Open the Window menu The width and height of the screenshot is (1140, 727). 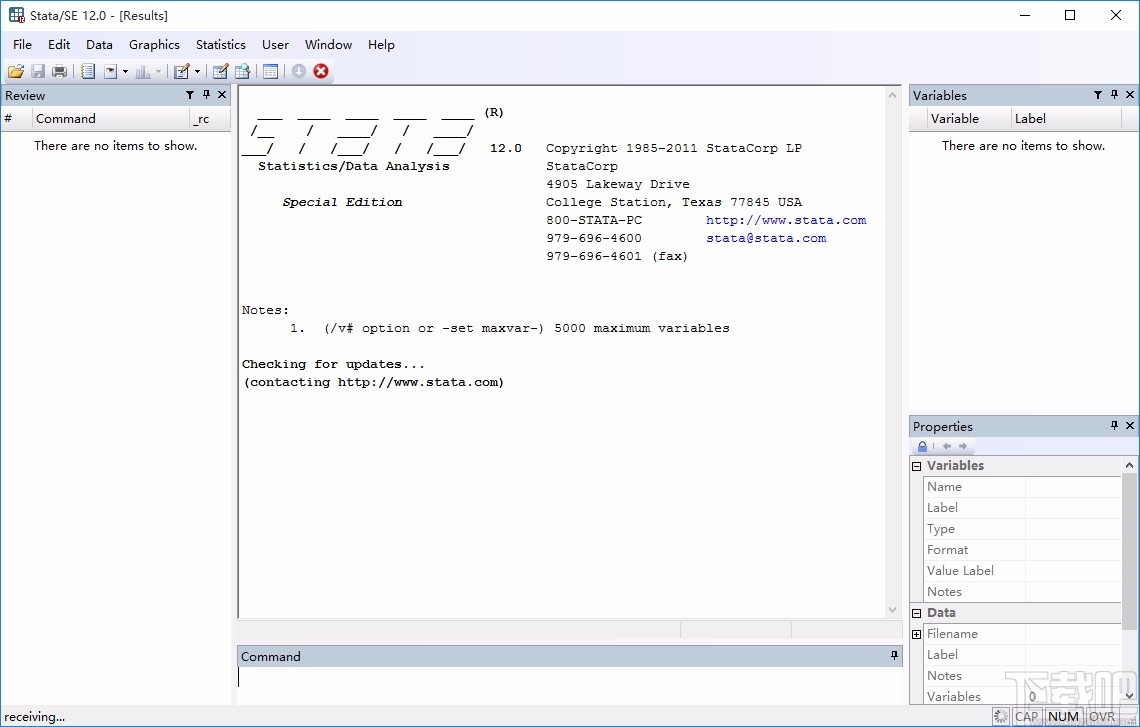pyautogui.click(x=328, y=44)
